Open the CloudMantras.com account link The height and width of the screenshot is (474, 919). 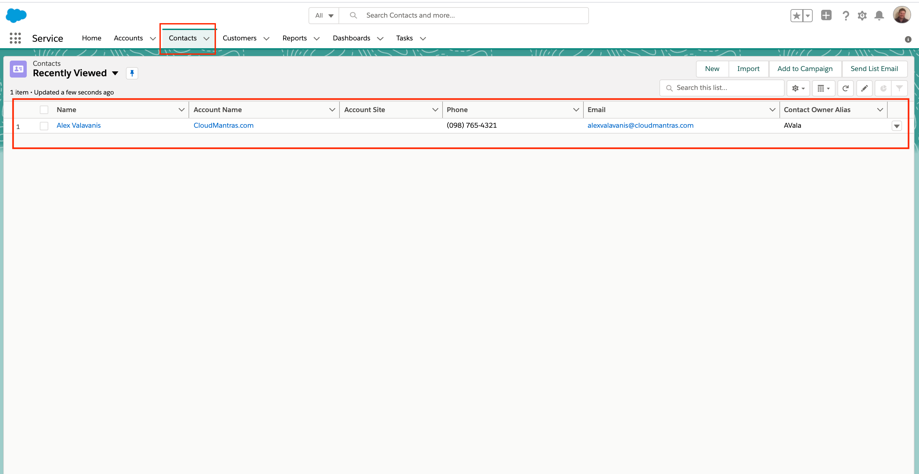pos(223,126)
